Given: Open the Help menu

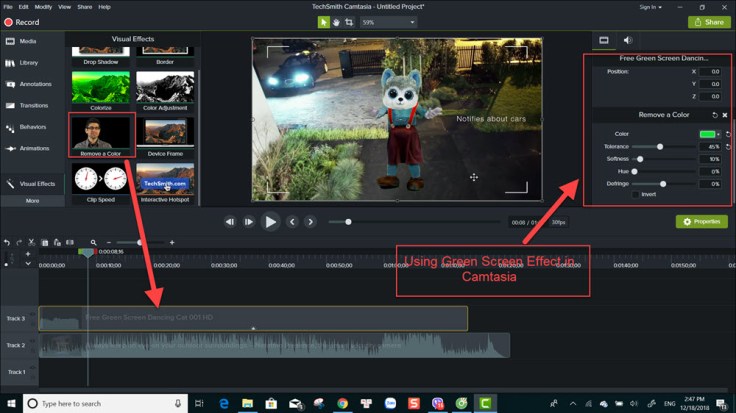Looking at the screenshot, I should point(104,7).
